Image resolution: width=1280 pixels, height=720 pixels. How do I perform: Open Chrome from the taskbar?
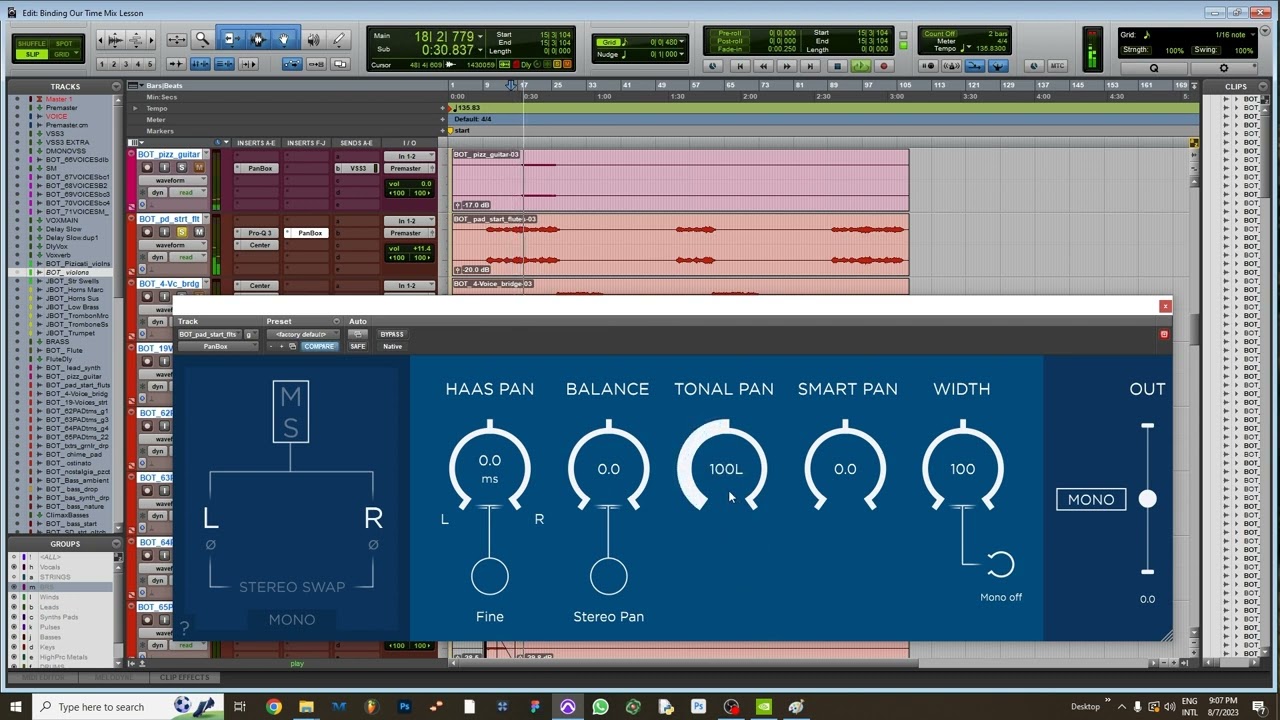point(273,707)
